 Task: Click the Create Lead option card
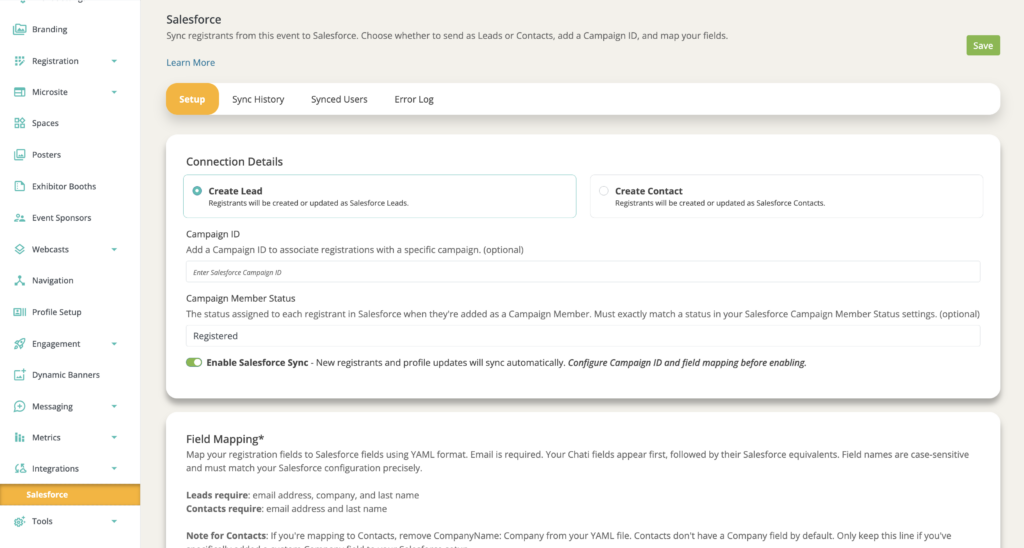(x=379, y=196)
